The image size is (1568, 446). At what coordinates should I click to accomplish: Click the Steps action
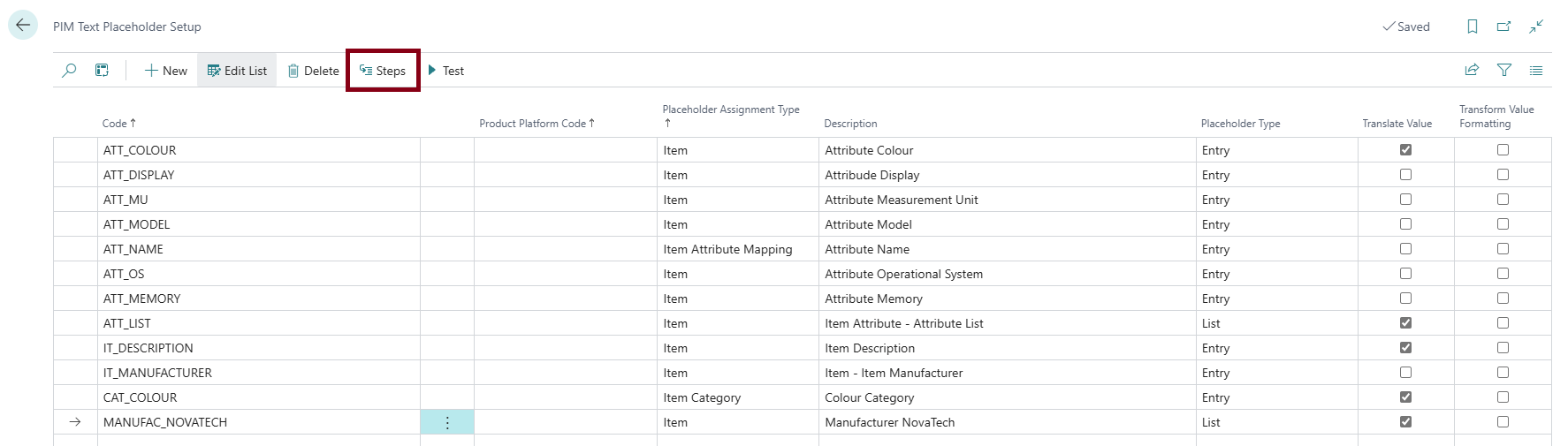click(x=383, y=71)
